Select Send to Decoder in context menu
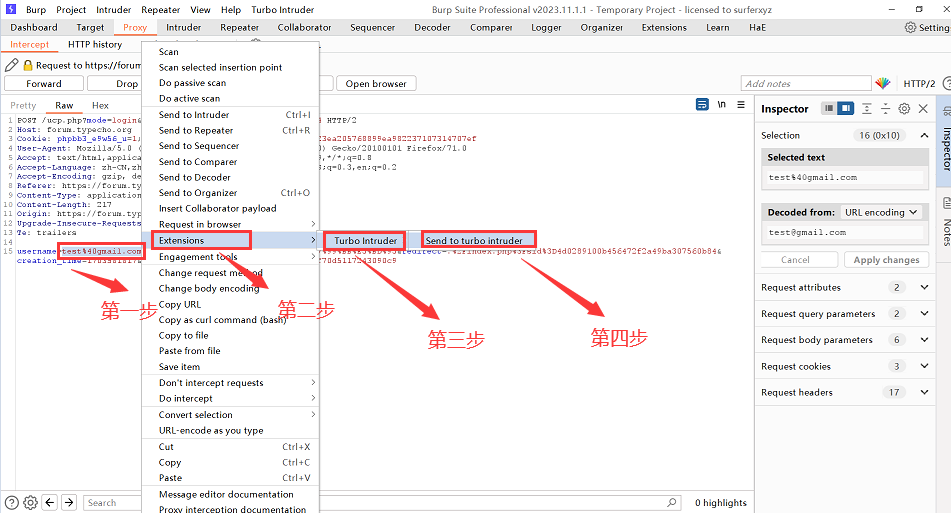This screenshot has width=951, height=513. pyautogui.click(x=230, y=177)
